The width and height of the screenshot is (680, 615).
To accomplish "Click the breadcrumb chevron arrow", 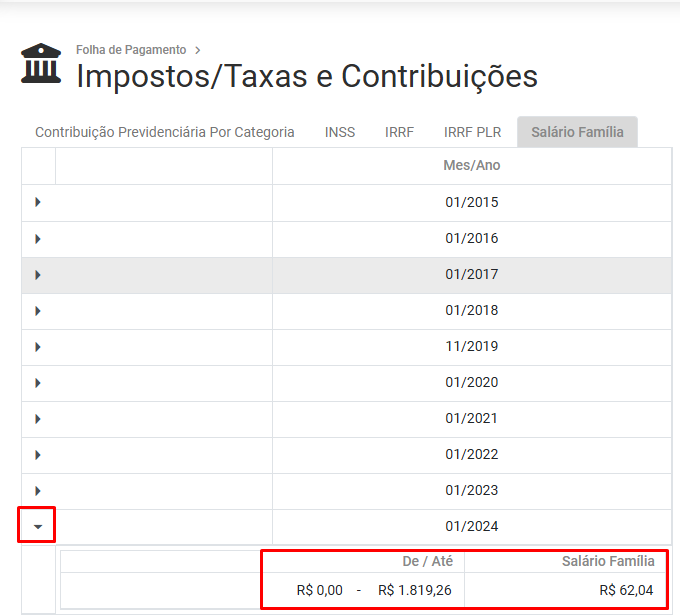I will (x=198, y=50).
